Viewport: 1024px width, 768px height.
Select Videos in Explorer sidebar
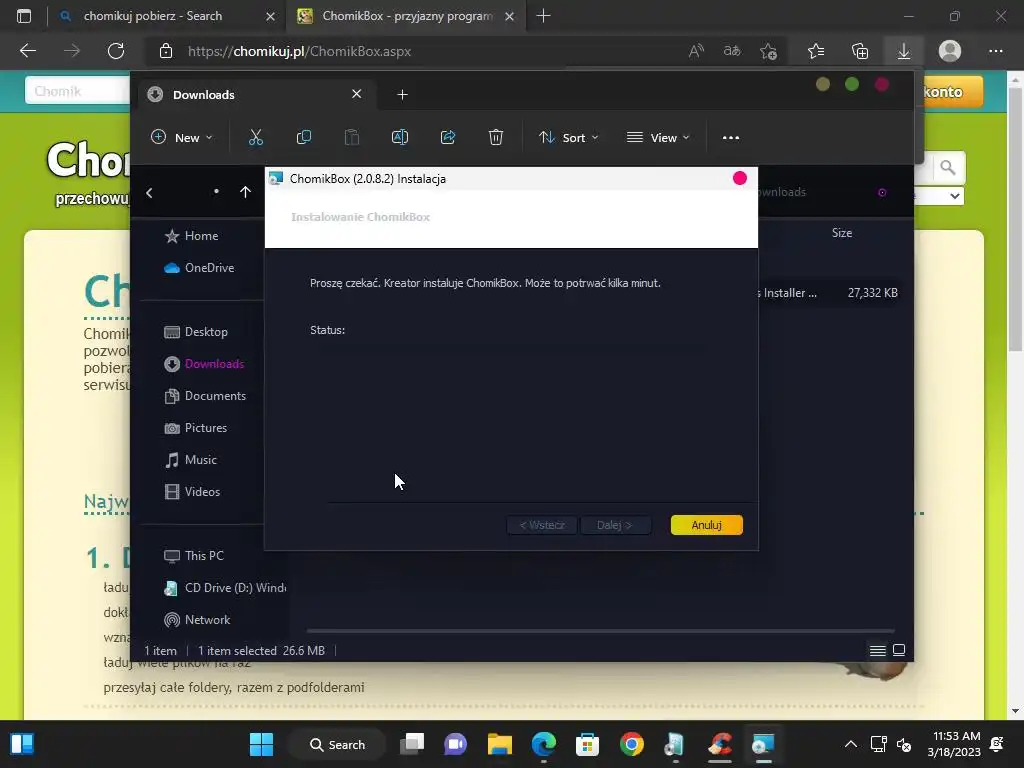point(192,492)
